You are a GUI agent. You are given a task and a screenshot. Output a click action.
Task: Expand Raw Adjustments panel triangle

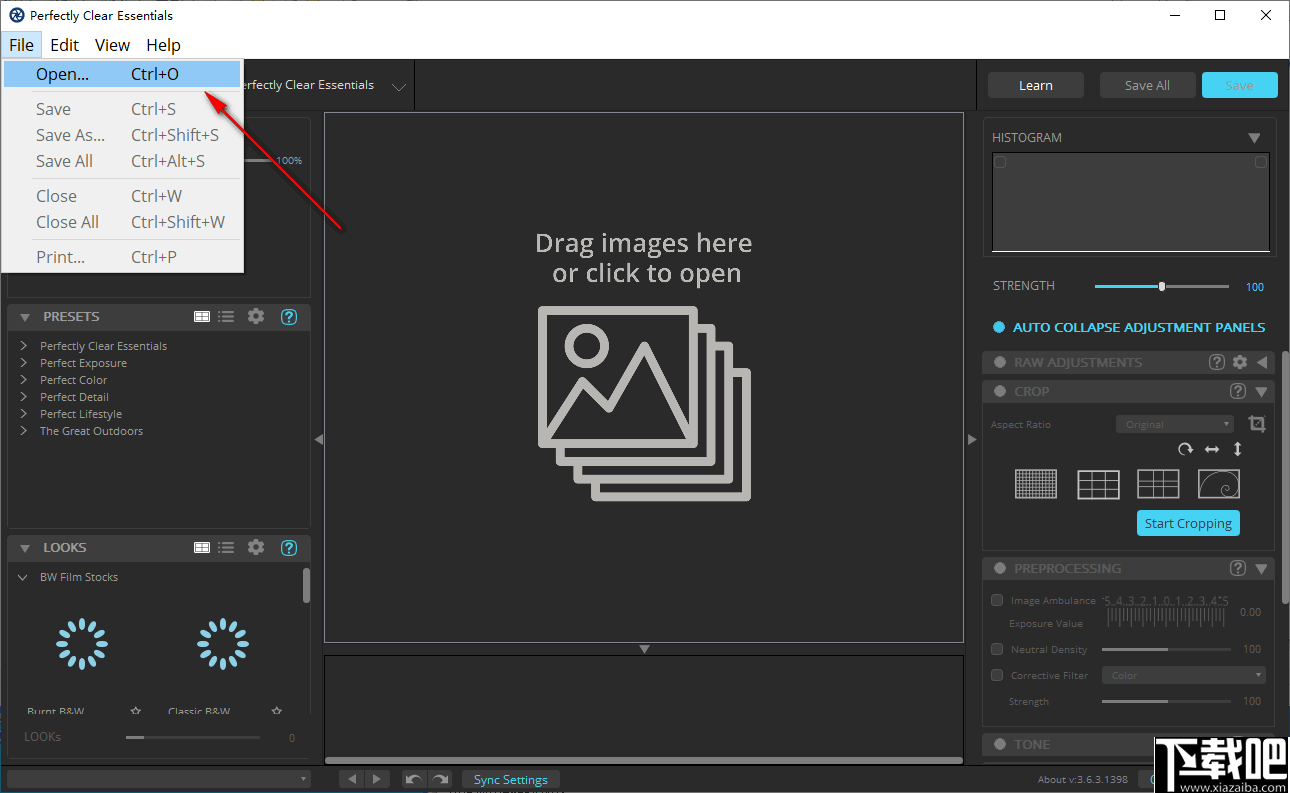(1262, 362)
